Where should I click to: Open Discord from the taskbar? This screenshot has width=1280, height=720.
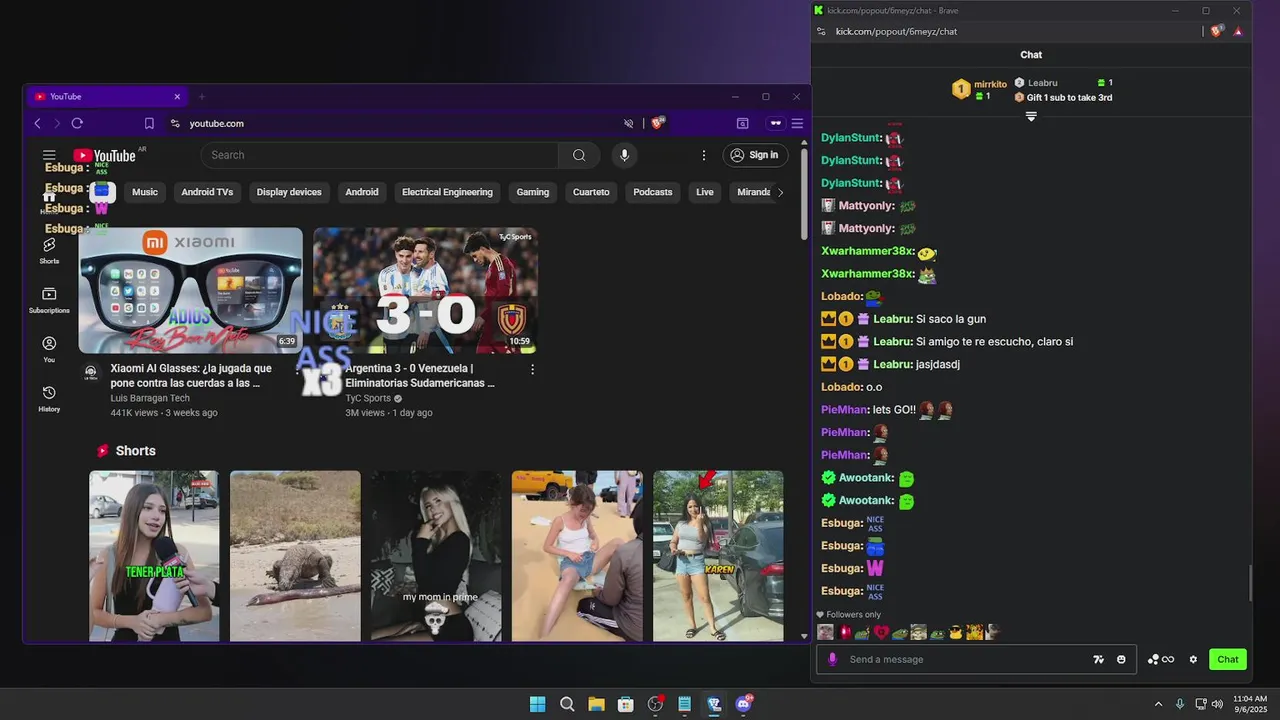pos(743,704)
